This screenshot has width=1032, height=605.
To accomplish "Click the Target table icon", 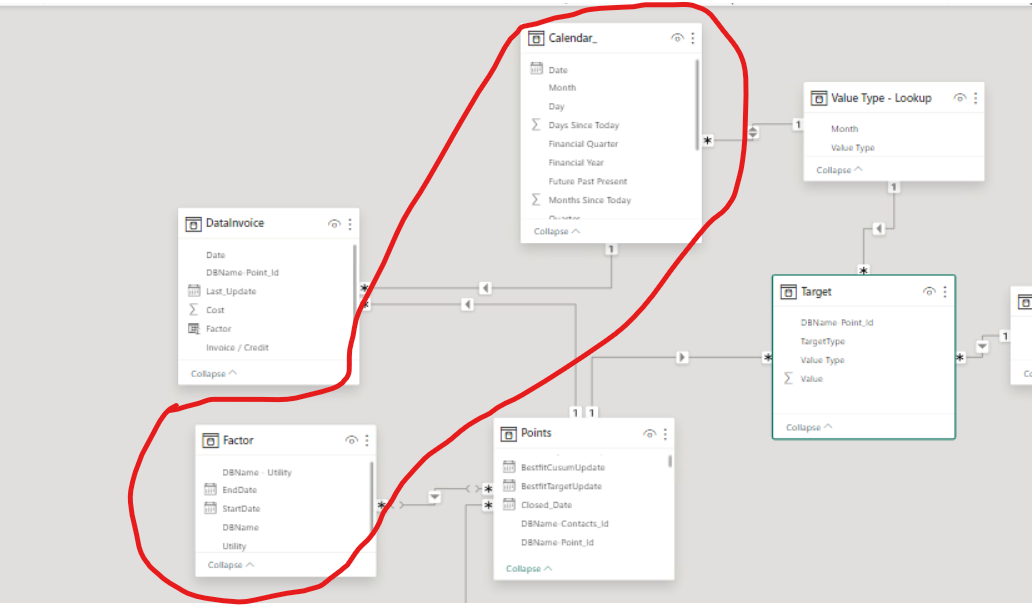I will coord(788,292).
